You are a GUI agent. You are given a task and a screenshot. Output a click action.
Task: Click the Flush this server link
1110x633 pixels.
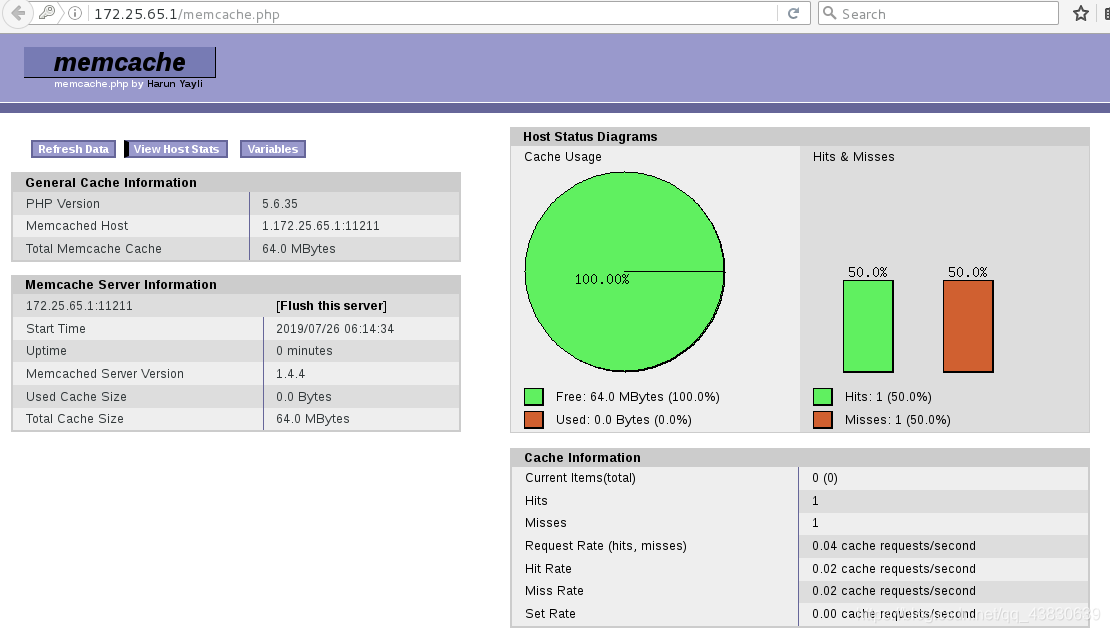(x=331, y=306)
